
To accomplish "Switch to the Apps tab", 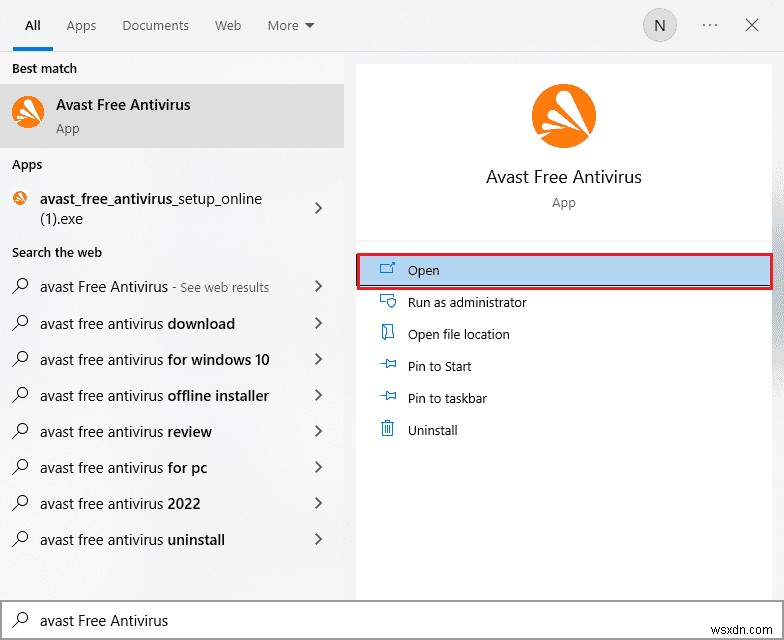I will pos(81,26).
